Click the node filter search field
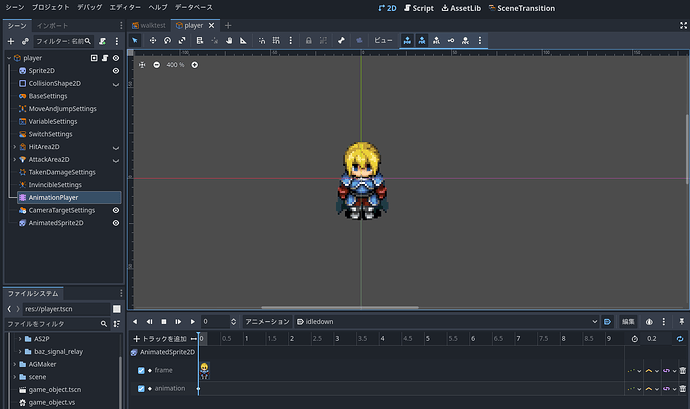Image resolution: width=690 pixels, height=409 pixels. click(x=63, y=41)
